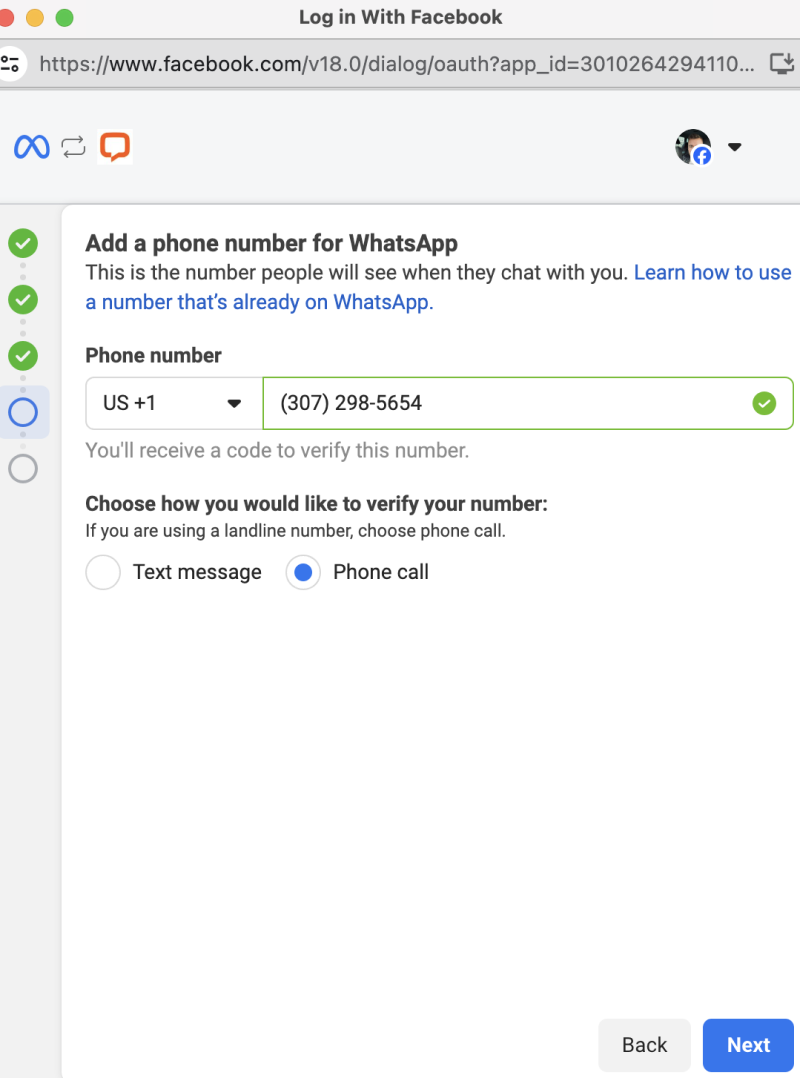Expand the account switcher arrow

click(735, 147)
